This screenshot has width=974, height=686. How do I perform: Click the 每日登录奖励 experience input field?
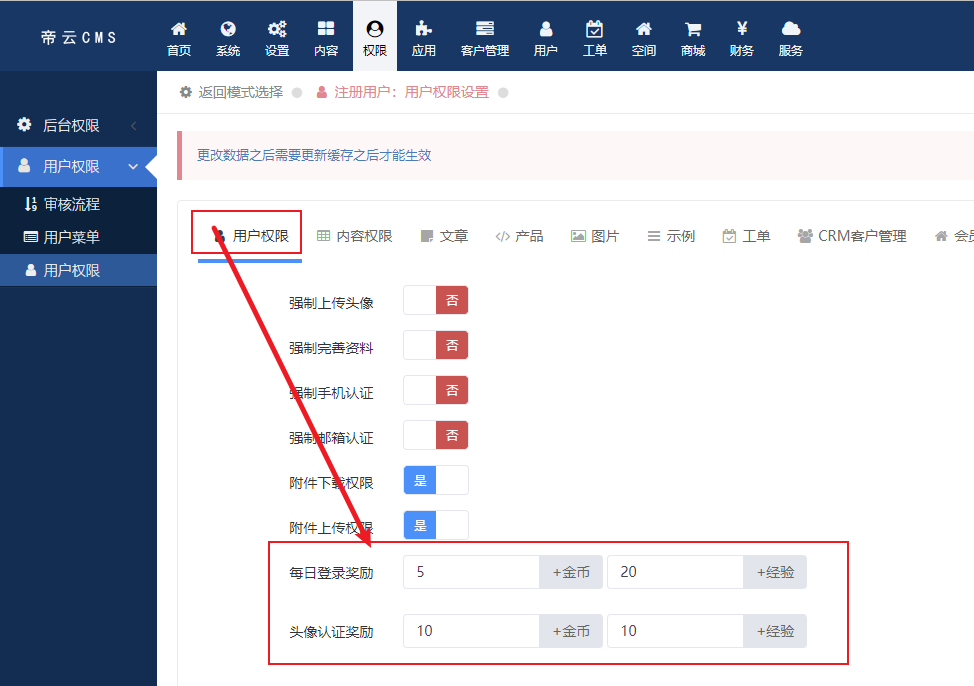click(675, 572)
